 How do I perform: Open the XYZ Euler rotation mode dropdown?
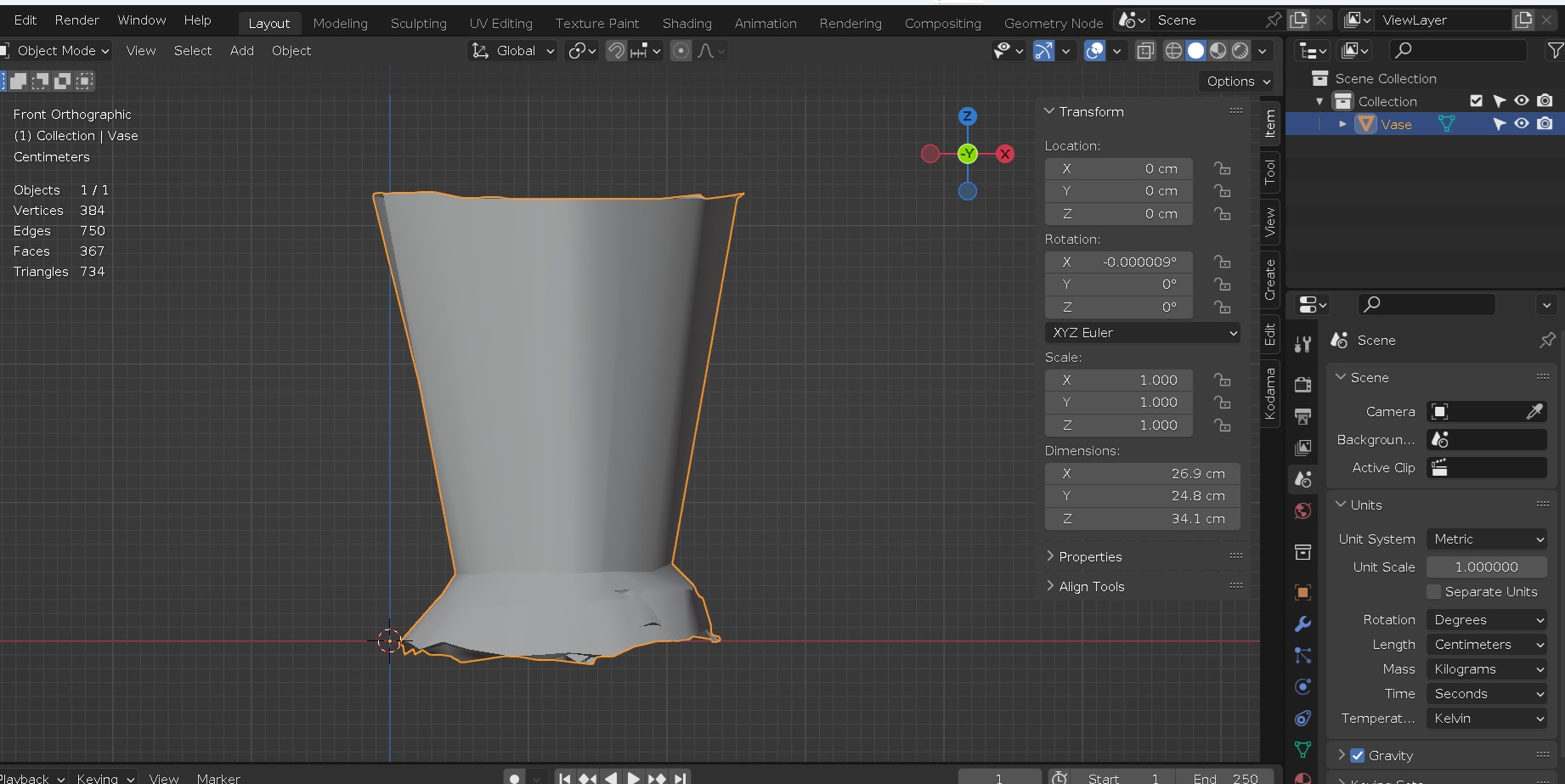[1143, 333]
